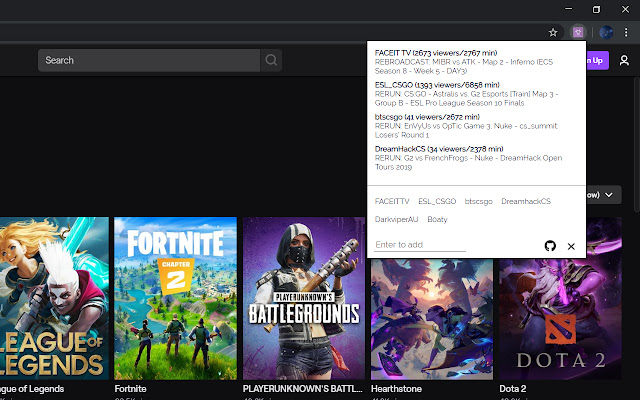This screenshot has height=400, width=640.
Task: Expand the sort dropdown chevron
Action: coord(609,195)
